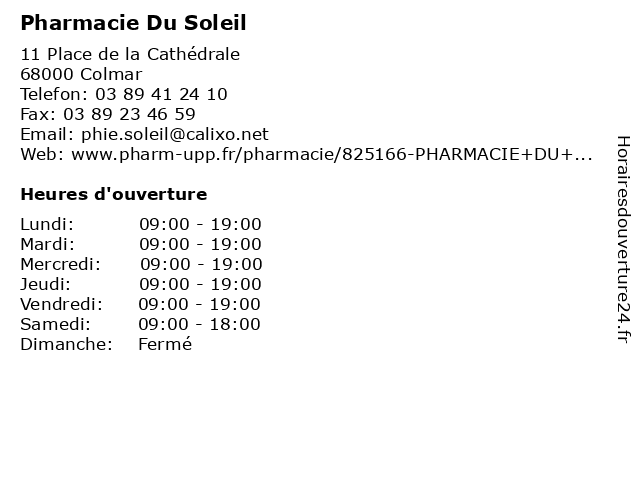Click the Fermé status for Dimanche
The height and width of the screenshot is (480, 640).
coord(165,344)
